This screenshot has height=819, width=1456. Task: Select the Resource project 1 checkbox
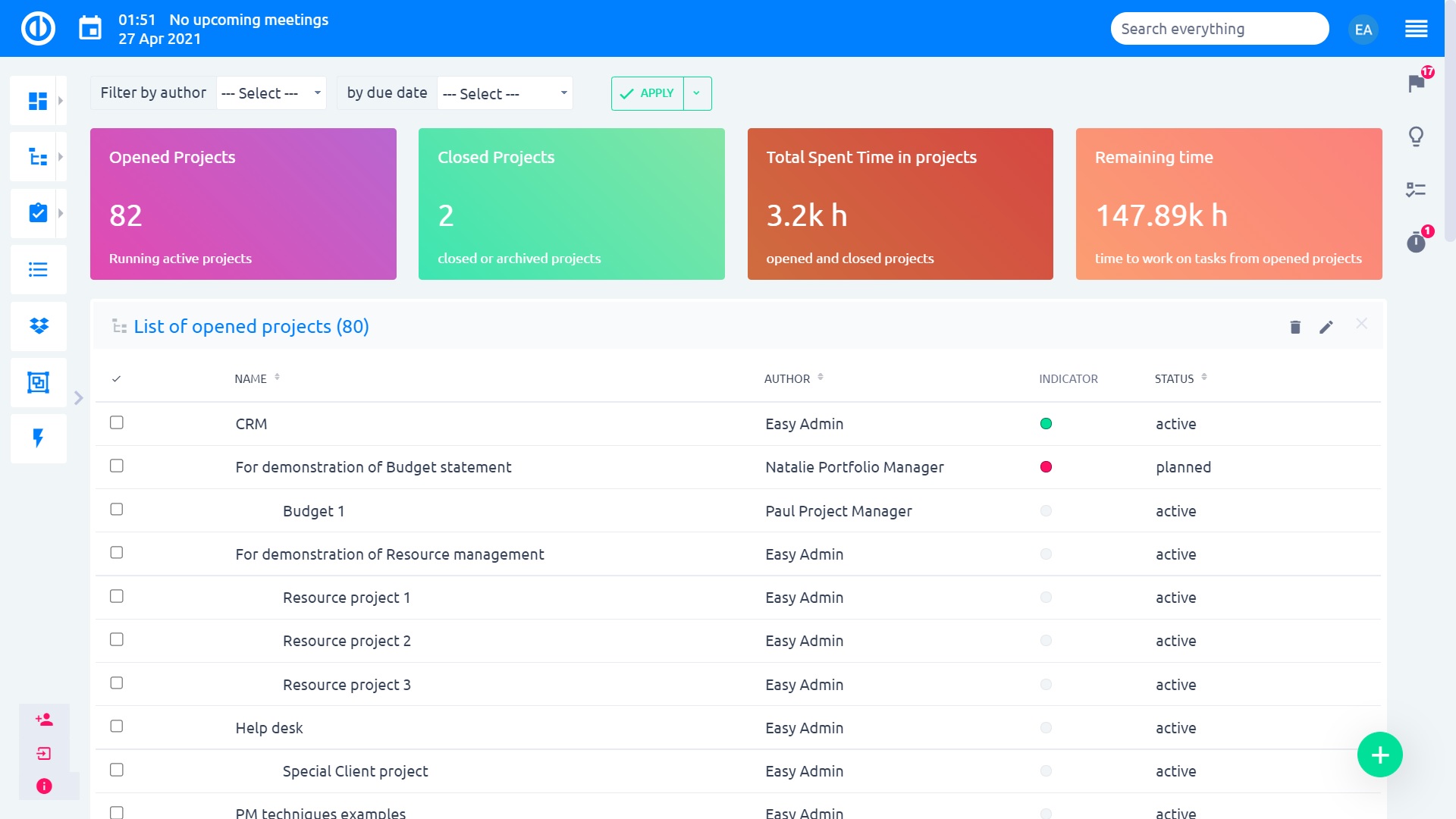pos(117,596)
